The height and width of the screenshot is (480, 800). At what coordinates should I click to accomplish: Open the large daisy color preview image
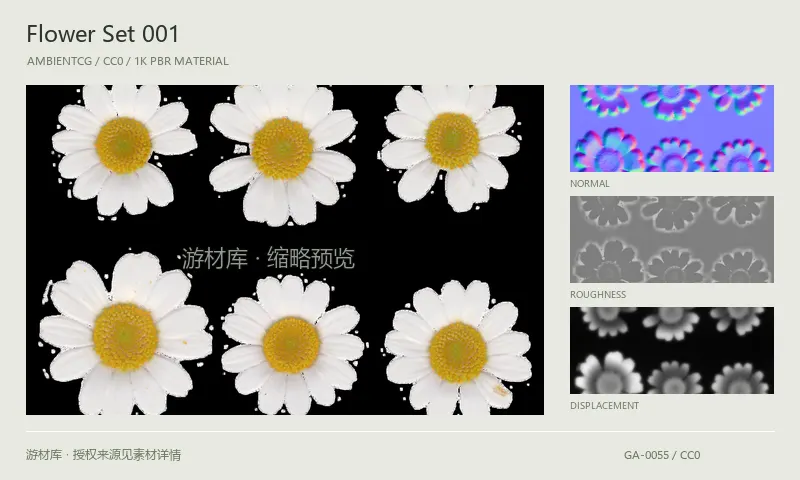click(x=285, y=250)
